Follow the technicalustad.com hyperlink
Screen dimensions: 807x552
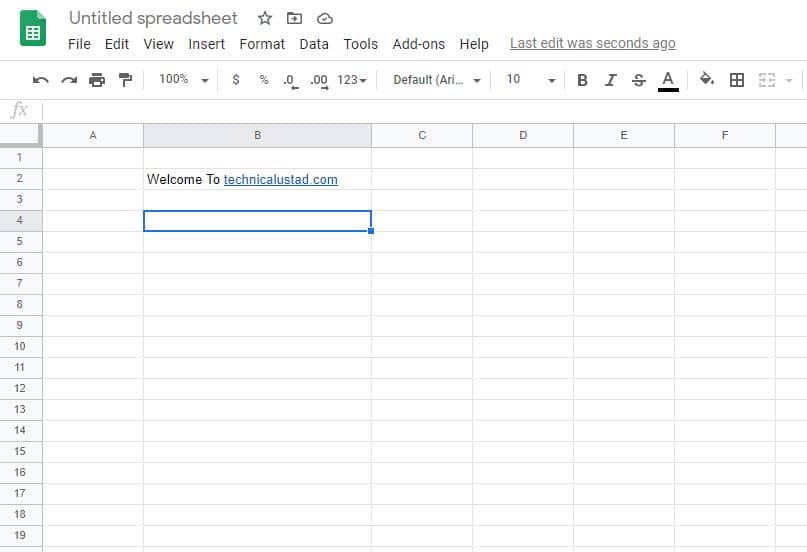pos(280,180)
